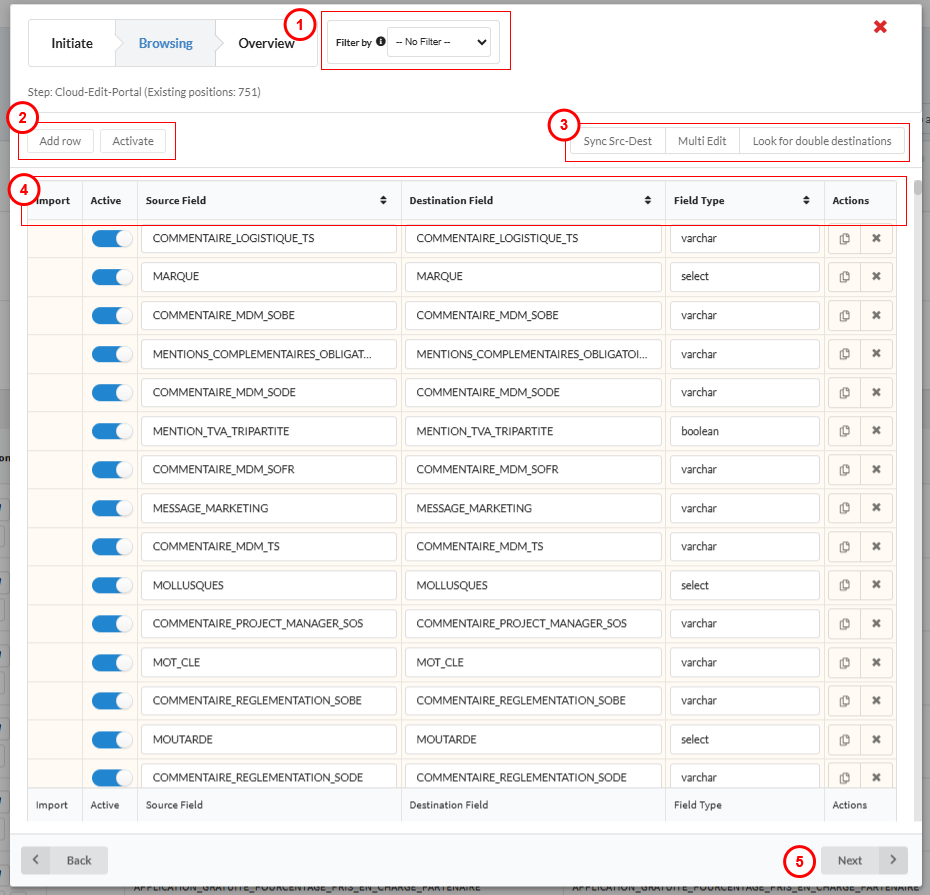Toggle off COMMENTAIRE_MDM_SOBE active switch
Image resolution: width=930 pixels, height=895 pixels.
click(x=112, y=316)
